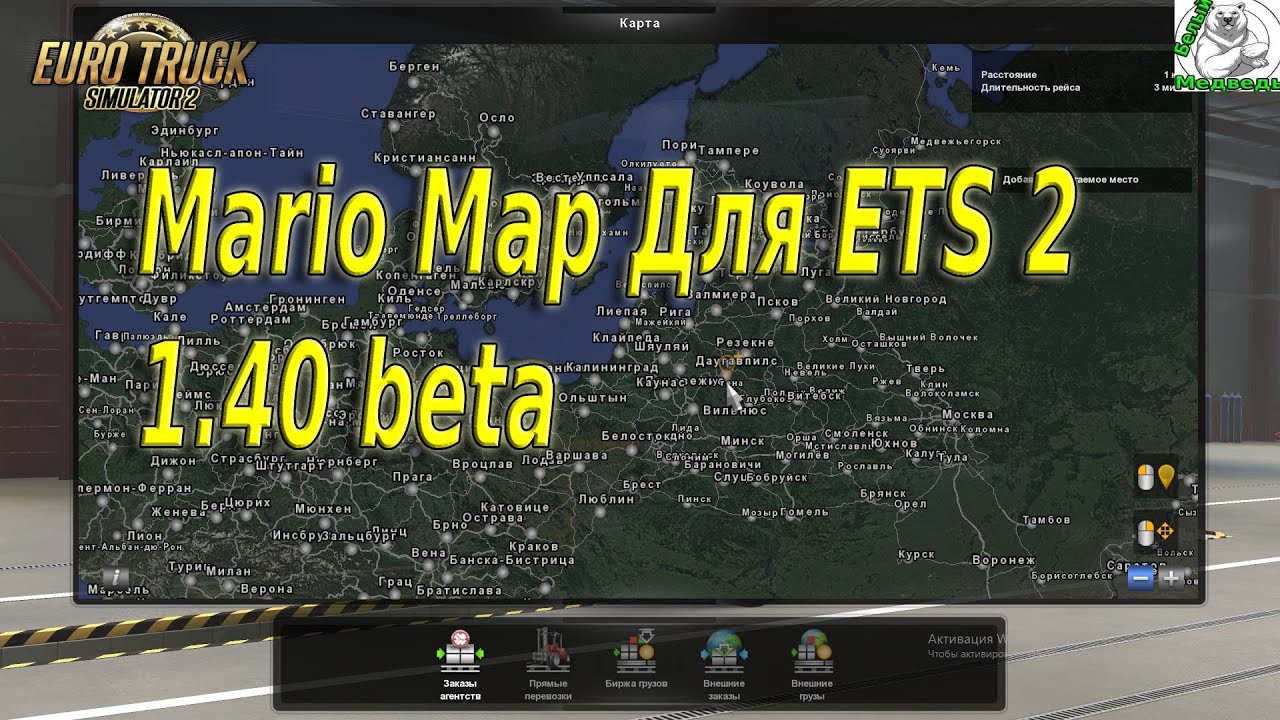Open the Прямые перевозки quick jobs
The image size is (1280, 720).
(x=549, y=664)
